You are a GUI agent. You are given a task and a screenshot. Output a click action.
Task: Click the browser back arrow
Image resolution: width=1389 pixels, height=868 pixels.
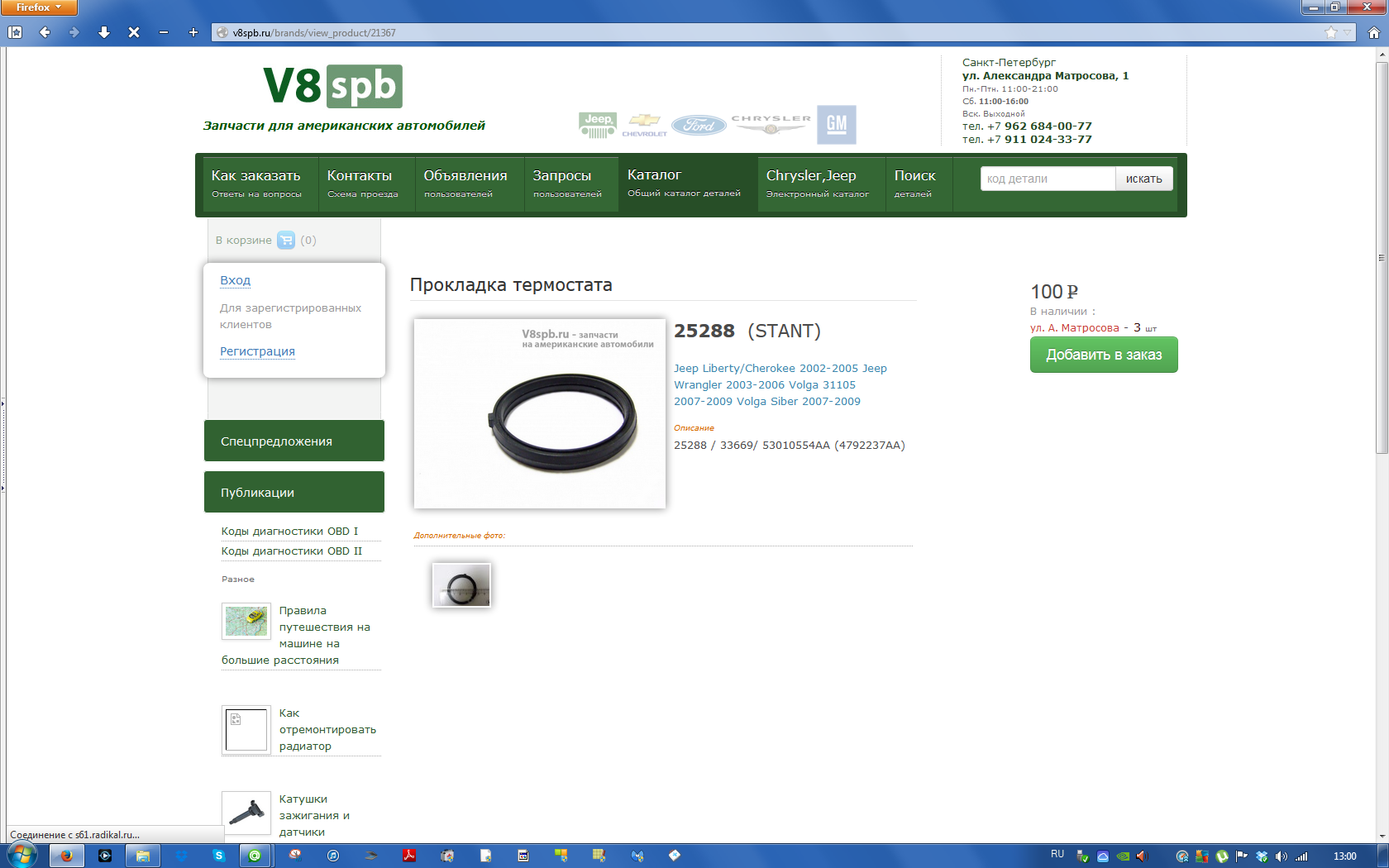coord(45,32)
